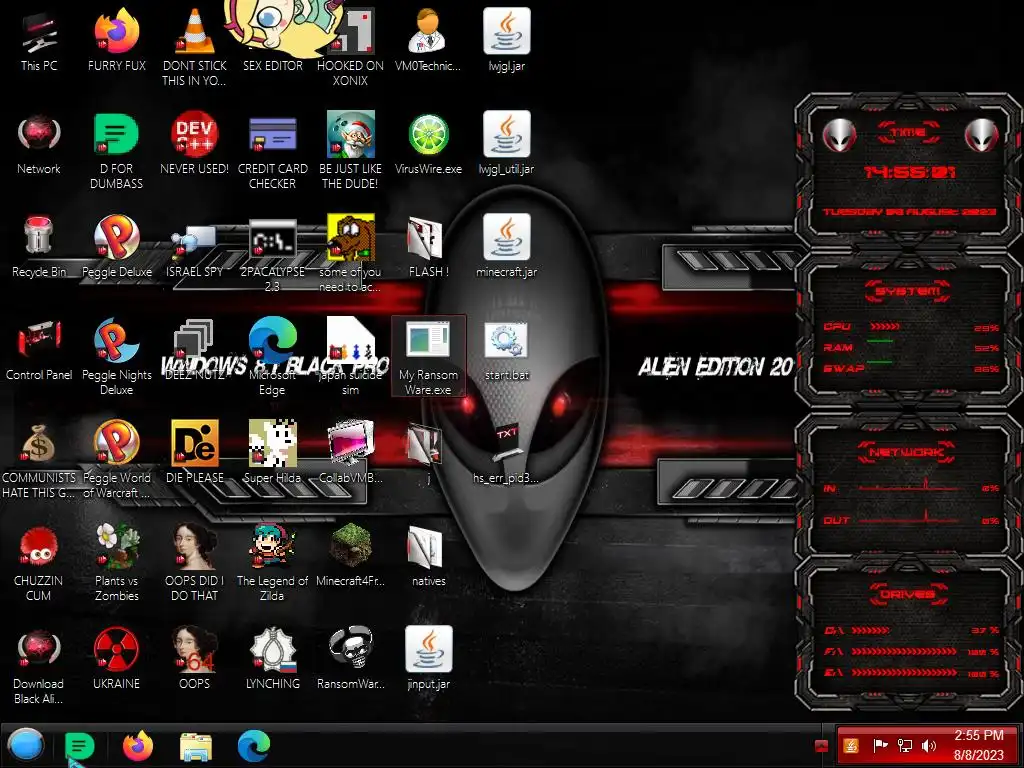
Task: Click the Plants vs Zombies icon
Action: point(116,562)
